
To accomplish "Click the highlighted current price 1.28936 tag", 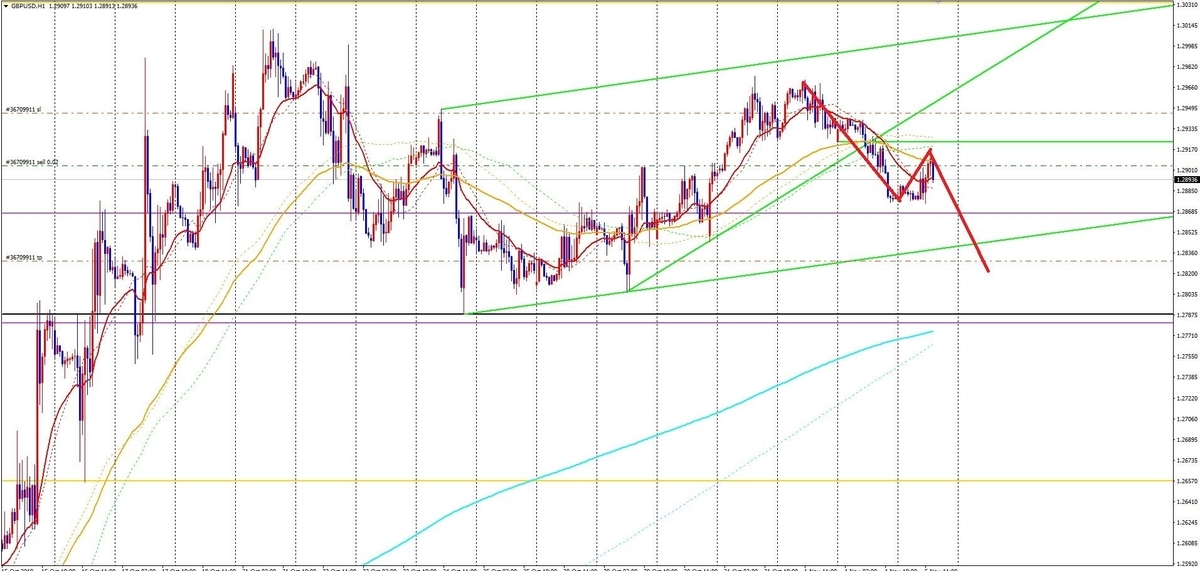I will click(1186, 180).
